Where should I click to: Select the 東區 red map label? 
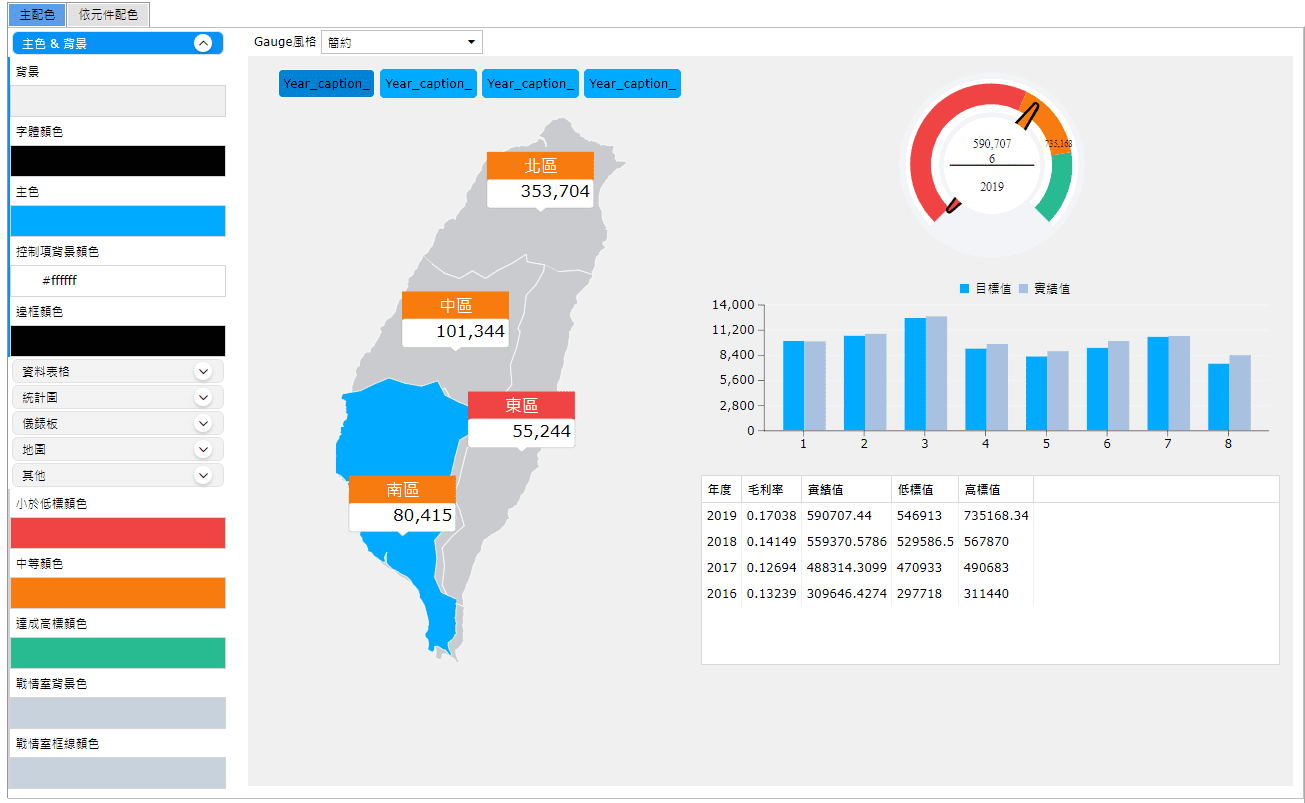pos(521,405)
